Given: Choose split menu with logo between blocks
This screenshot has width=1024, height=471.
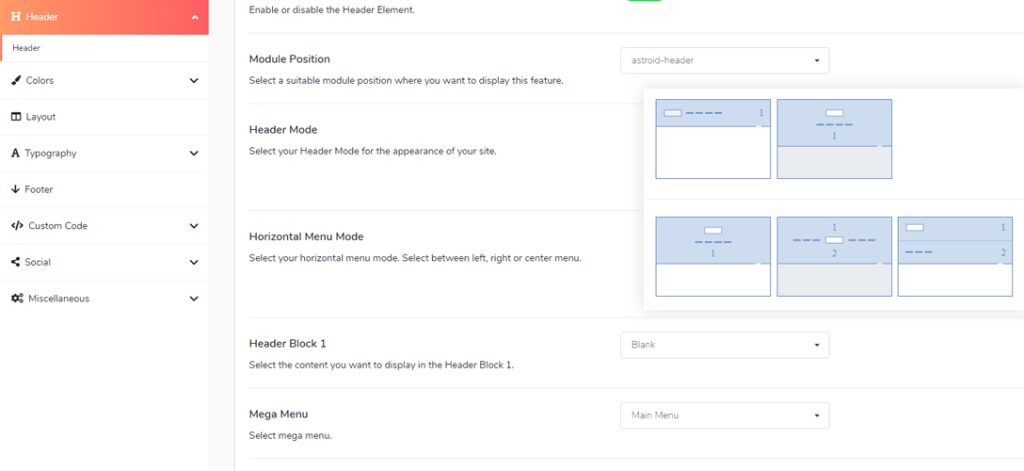Looking at the screenshot, I should coord(834,257).
